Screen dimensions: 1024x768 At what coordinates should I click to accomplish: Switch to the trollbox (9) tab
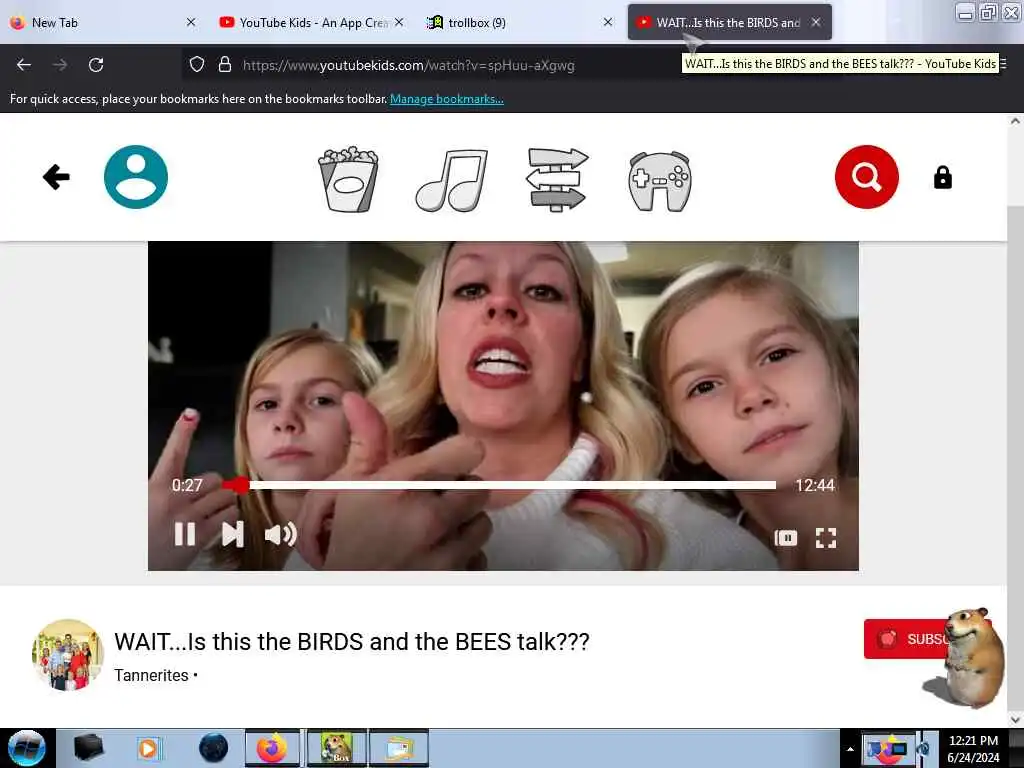pyautogui.click(x=519, y=22)
